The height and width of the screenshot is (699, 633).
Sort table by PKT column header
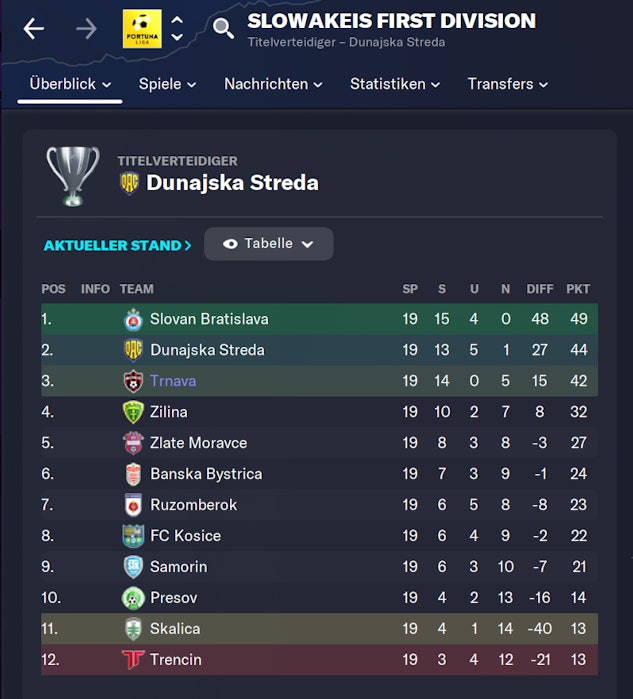578,289
